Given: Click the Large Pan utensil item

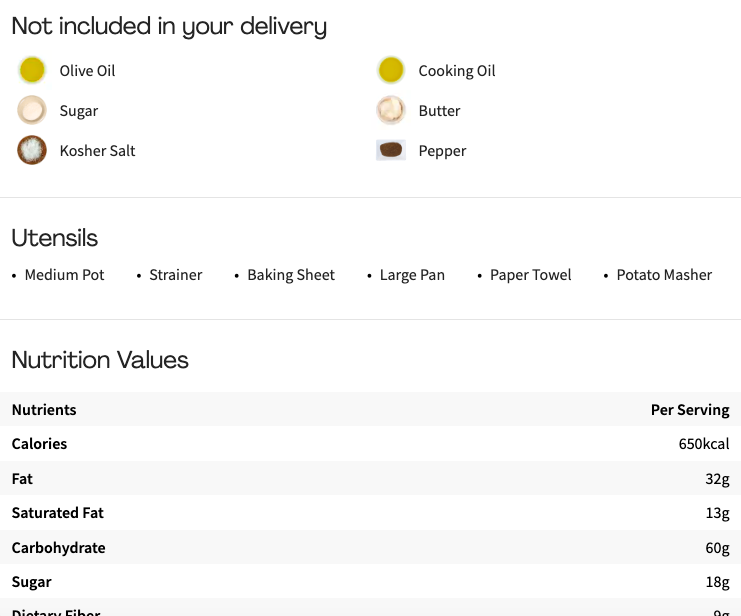Looking at the screenshot, I should tap(412, 275).
